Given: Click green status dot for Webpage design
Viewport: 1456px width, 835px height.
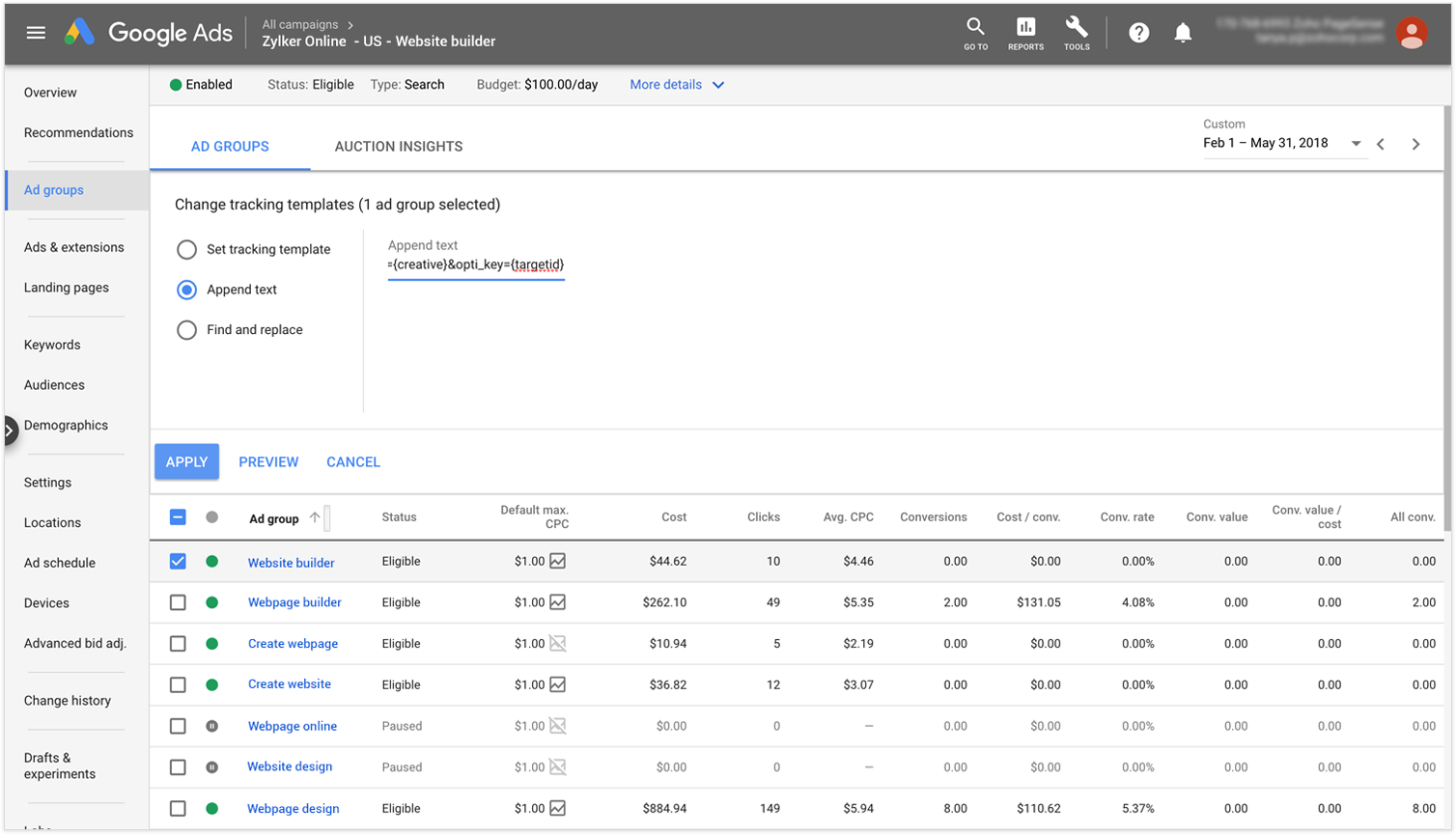Looking at the screenshot, I should point(211,808).
